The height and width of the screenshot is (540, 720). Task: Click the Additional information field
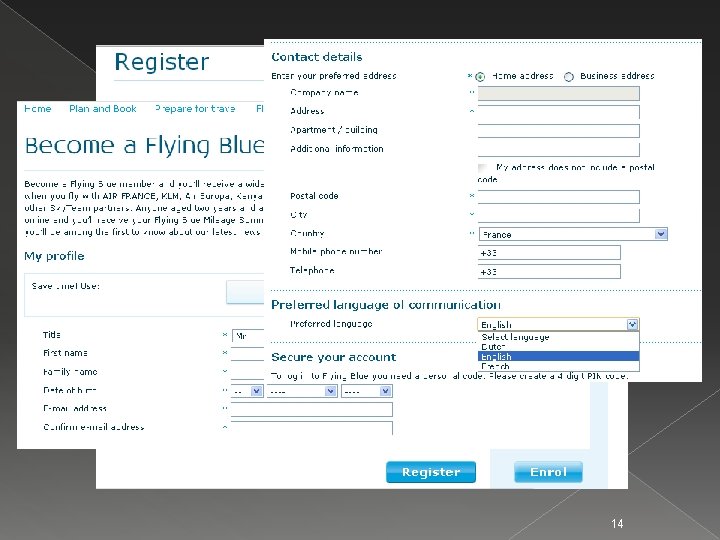point(558,149)
